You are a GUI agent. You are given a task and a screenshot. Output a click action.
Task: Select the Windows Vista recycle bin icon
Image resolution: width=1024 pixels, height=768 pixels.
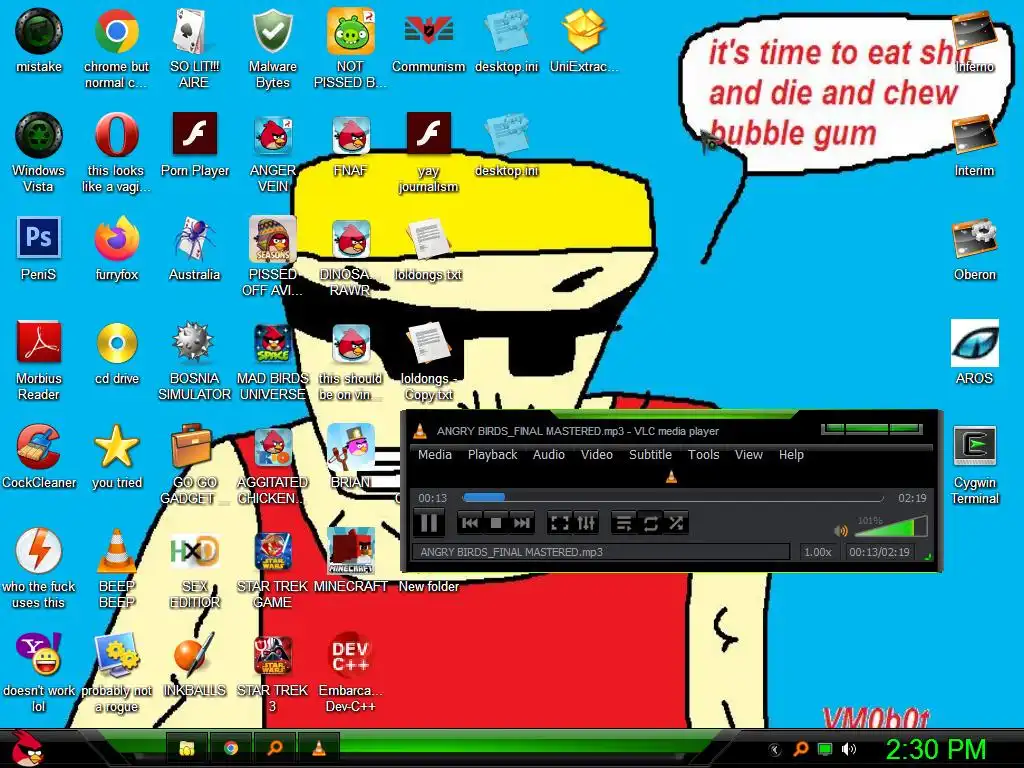(39, 153)
